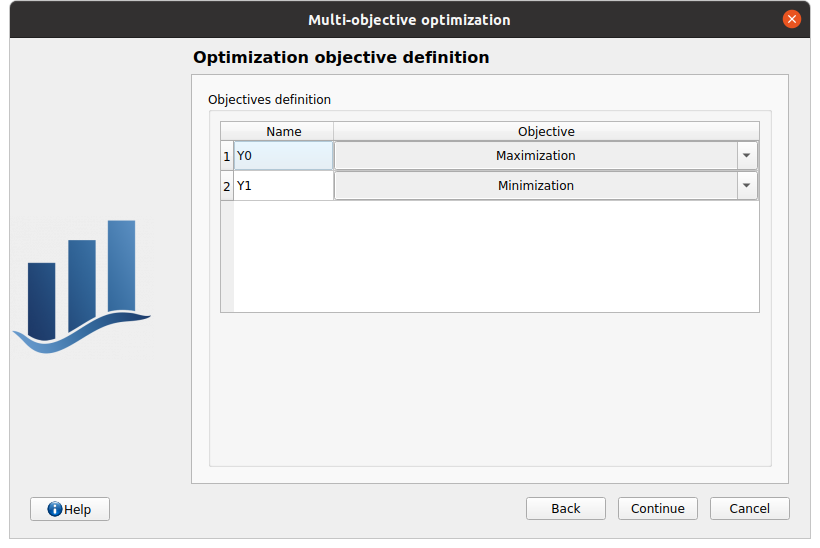This screenshot has width=820, height=548.
Task: Select row header 1 in table
Action: [x=227, y=156]
